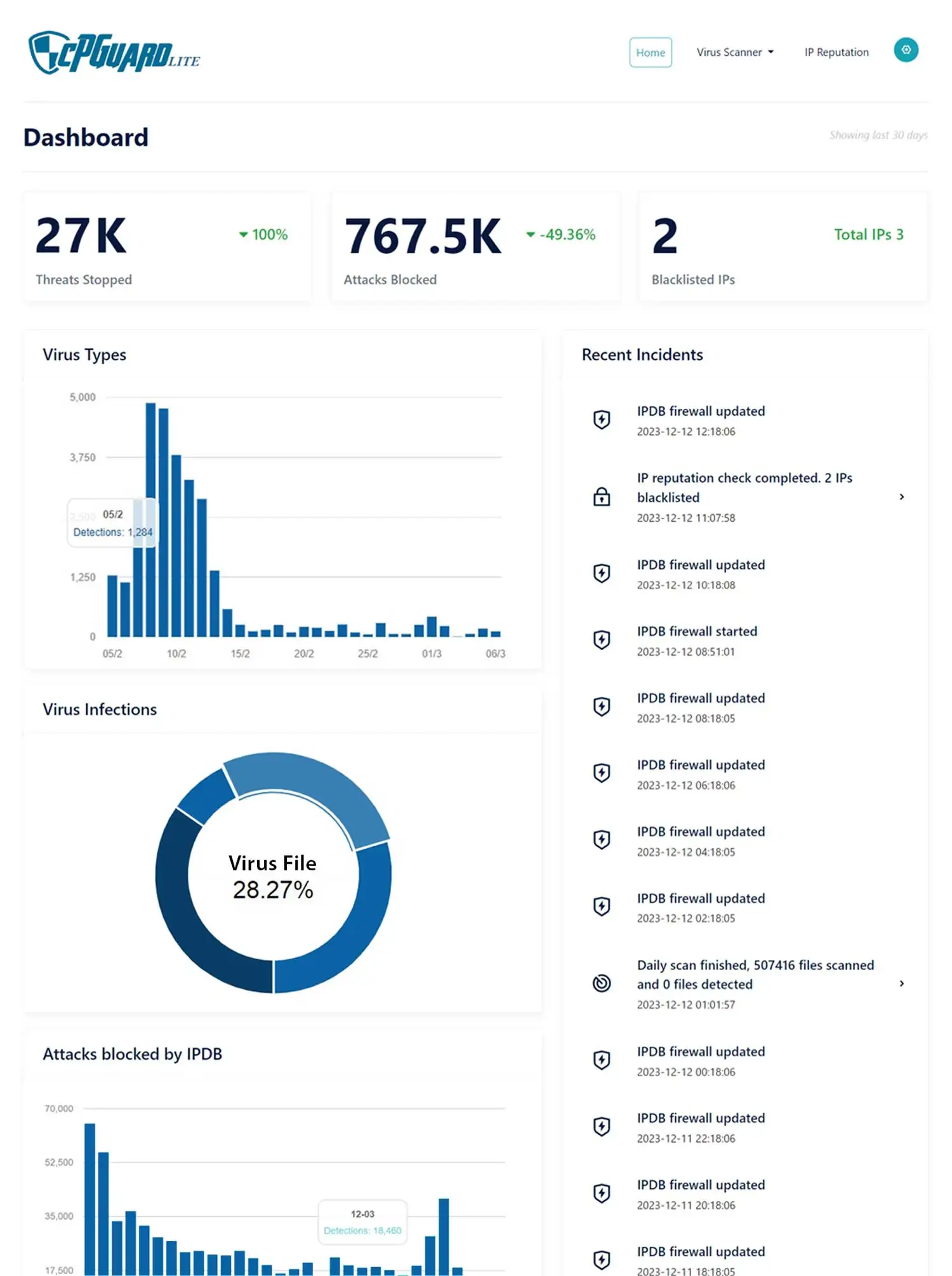952x1276 pixels.
Task: Open the IP Reputation page
Action: (x=836, y=52)
